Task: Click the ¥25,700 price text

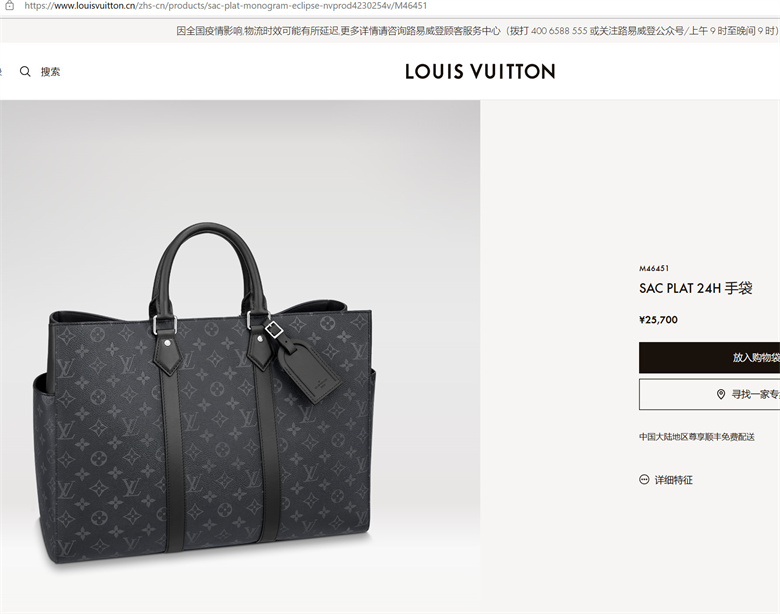Action: pyautogui.click(x=658, y=320)
